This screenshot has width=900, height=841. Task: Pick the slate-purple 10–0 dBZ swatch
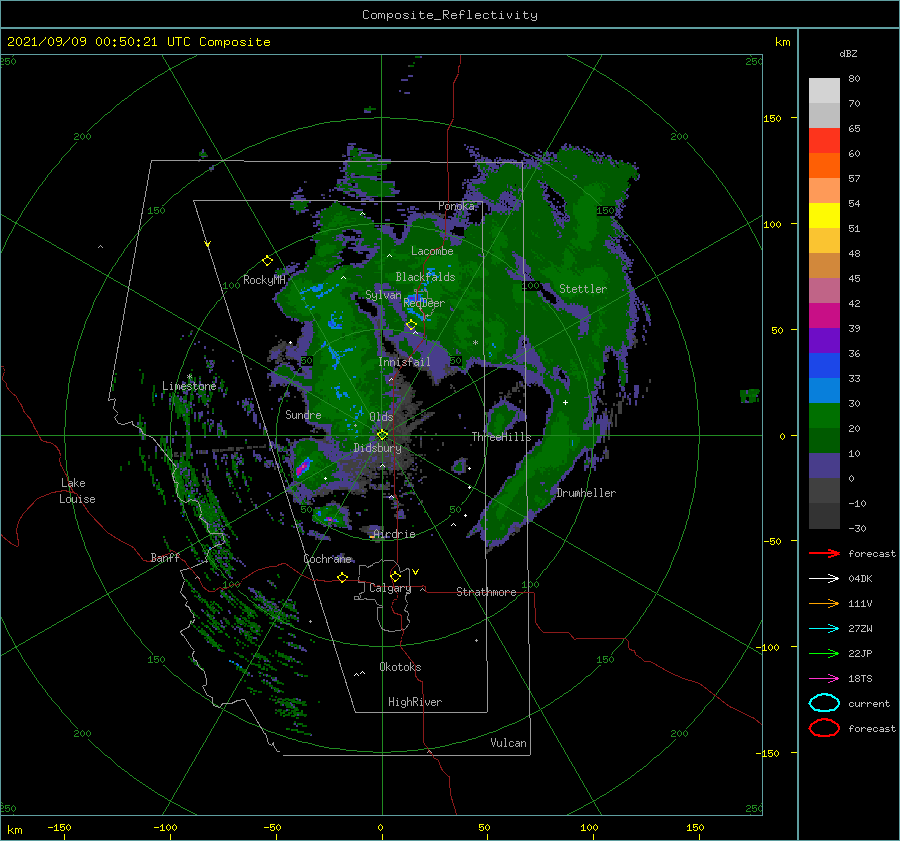824,466
